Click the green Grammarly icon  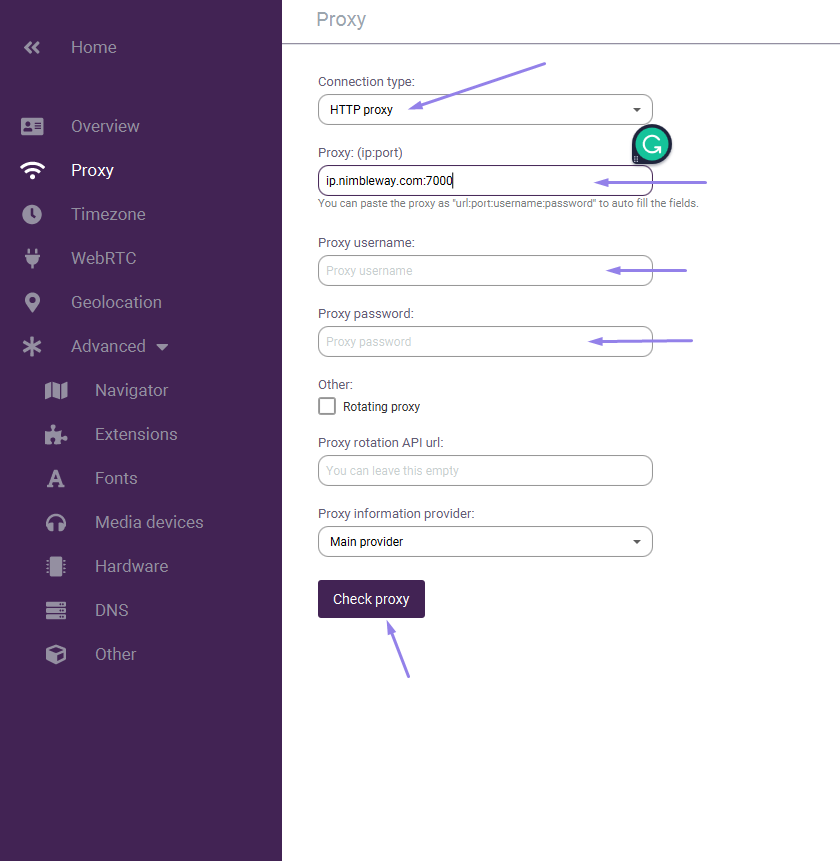652,144
